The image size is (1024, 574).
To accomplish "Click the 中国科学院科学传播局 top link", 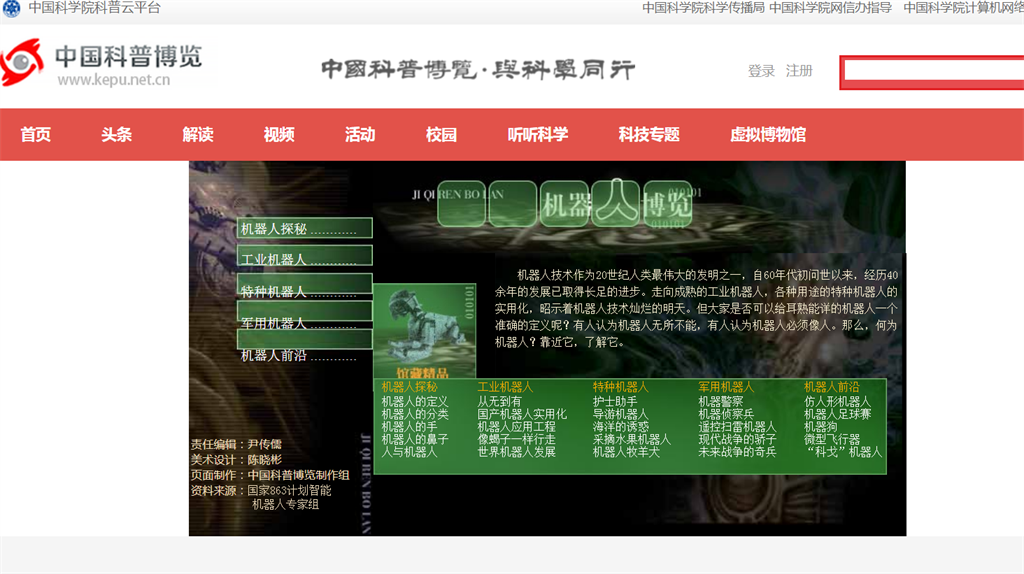I will (703, 8).
